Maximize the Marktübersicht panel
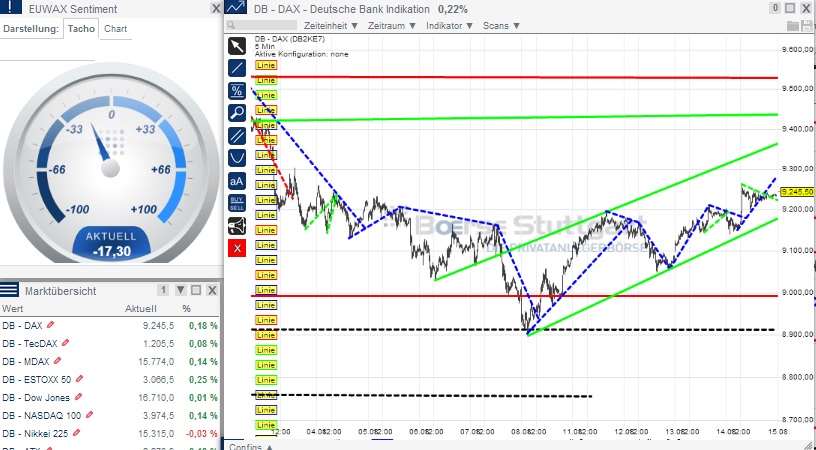Screen dimensions: 816x450 coord(196,290)
